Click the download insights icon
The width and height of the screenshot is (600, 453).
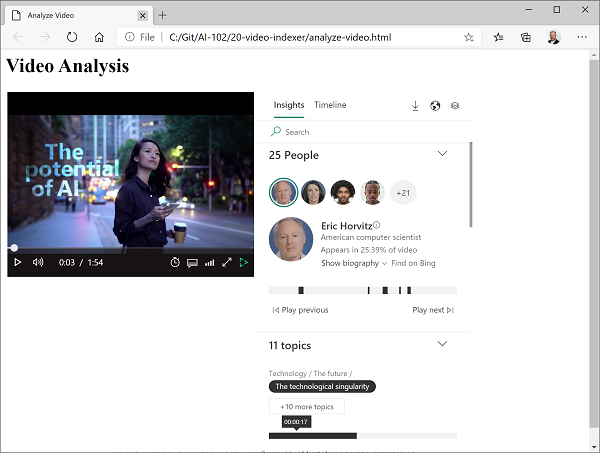(x=415, y=106)
